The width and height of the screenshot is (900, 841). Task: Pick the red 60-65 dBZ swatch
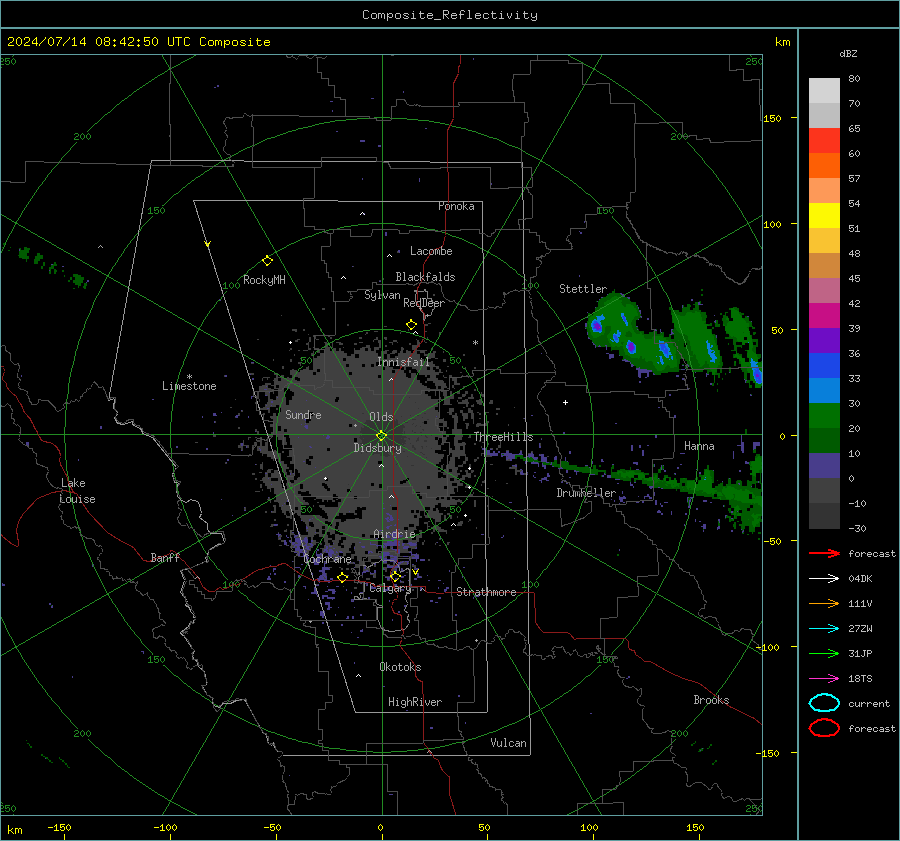pyautogui.click(x=824, y=140)
